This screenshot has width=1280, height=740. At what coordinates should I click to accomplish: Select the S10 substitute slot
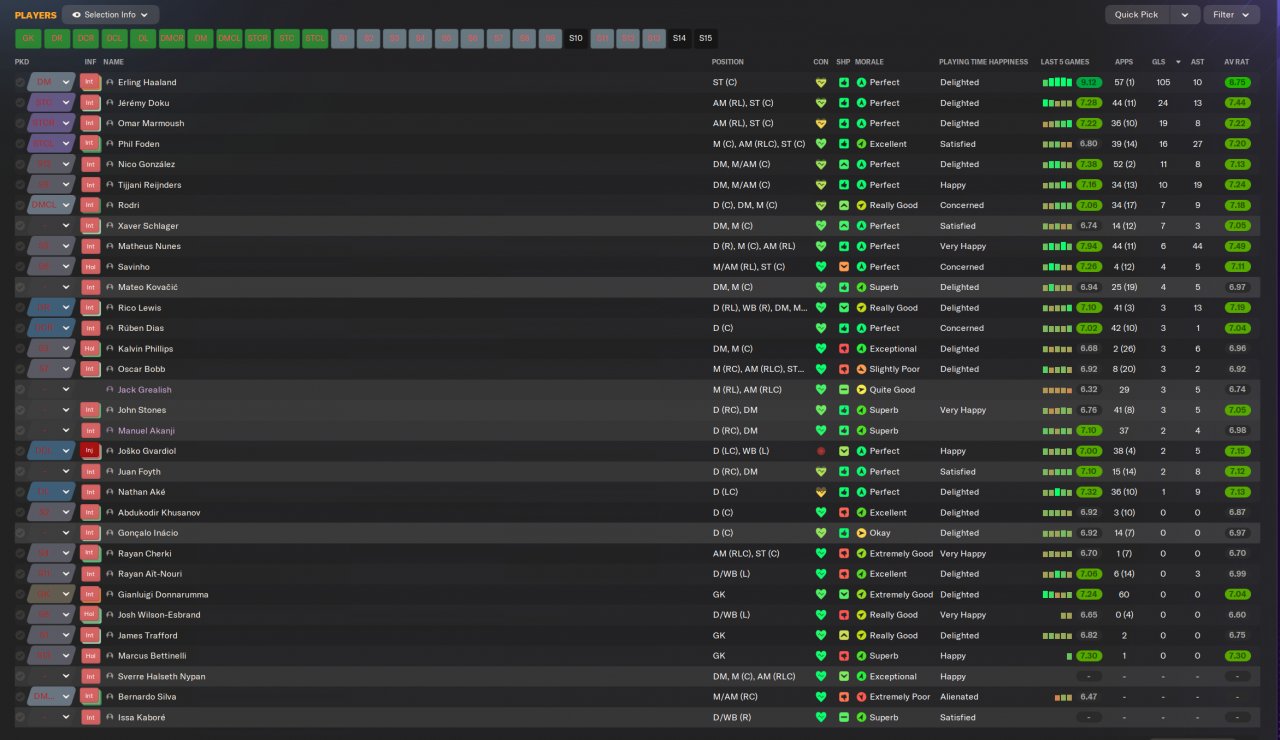point(576,39)
